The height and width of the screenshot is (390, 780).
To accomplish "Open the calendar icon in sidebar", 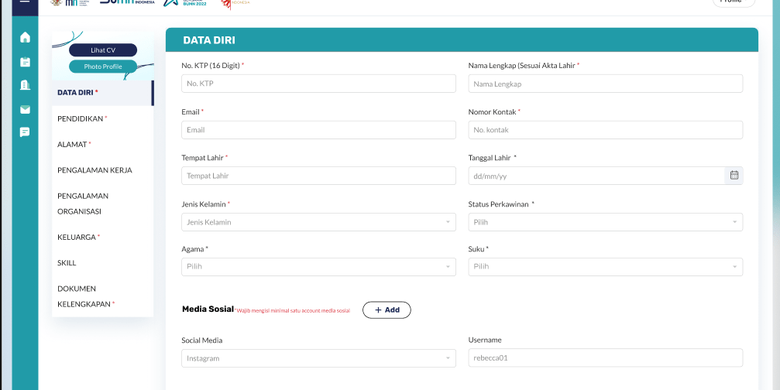I will (x=25, y=62).
